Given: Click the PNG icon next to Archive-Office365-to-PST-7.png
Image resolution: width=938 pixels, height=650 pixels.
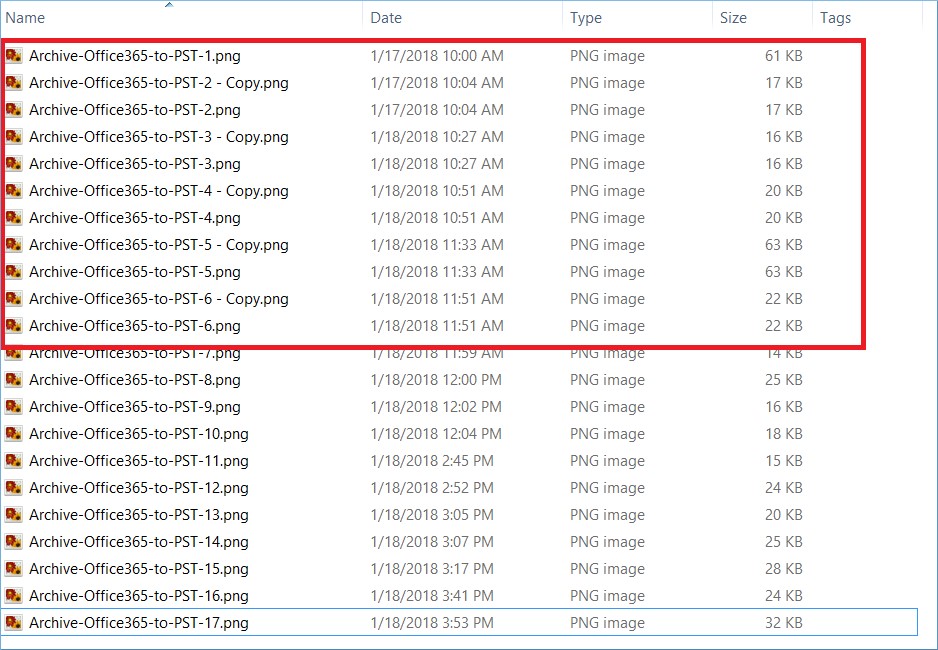Looking at the screenshot, I should pyautogui.click(x=15, y=352).
